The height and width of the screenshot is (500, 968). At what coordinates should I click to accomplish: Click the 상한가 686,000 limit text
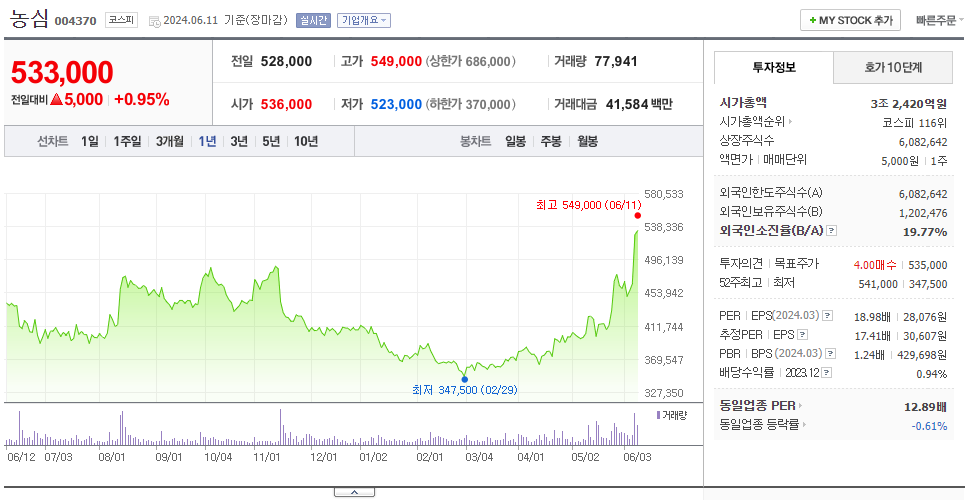471,62
